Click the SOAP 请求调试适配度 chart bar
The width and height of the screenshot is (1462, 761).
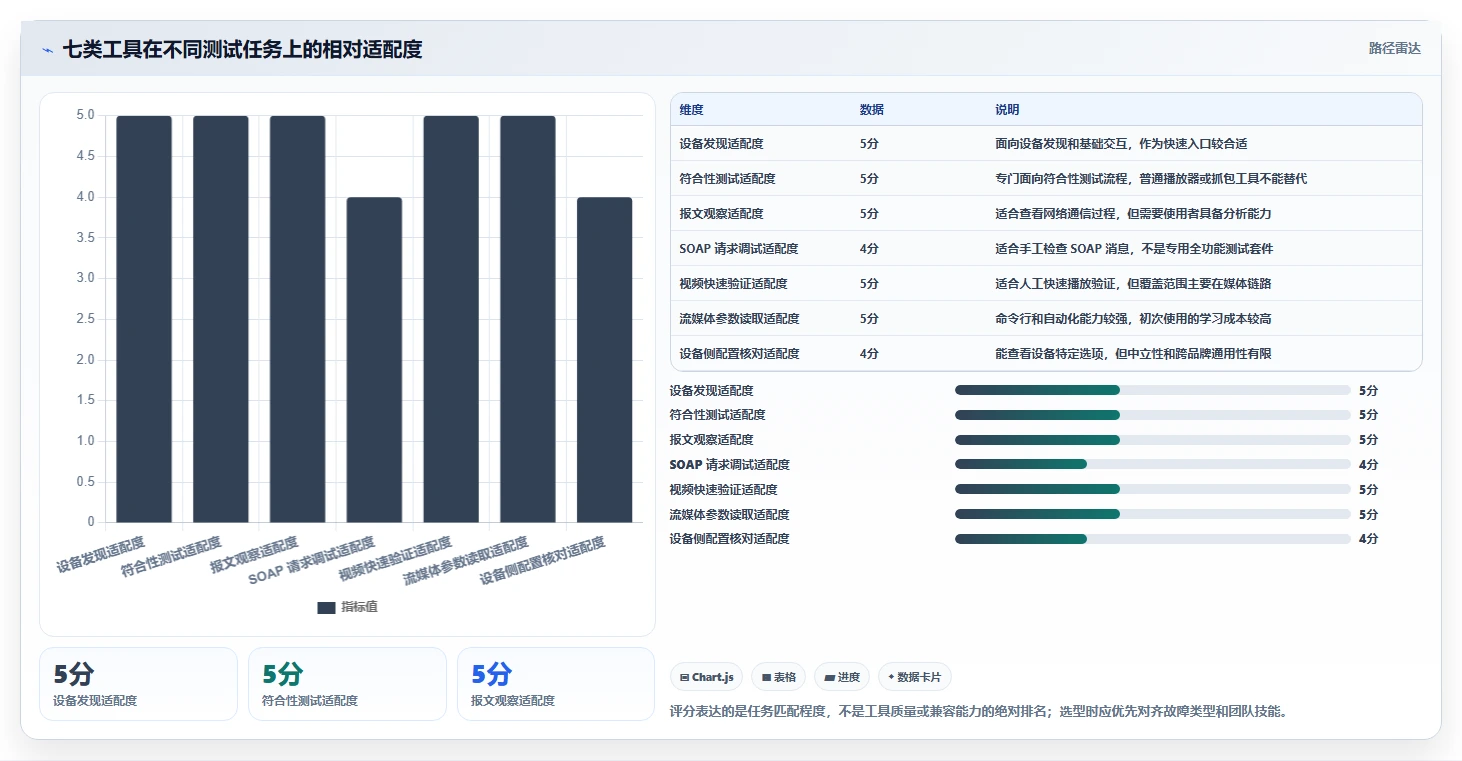374,360
